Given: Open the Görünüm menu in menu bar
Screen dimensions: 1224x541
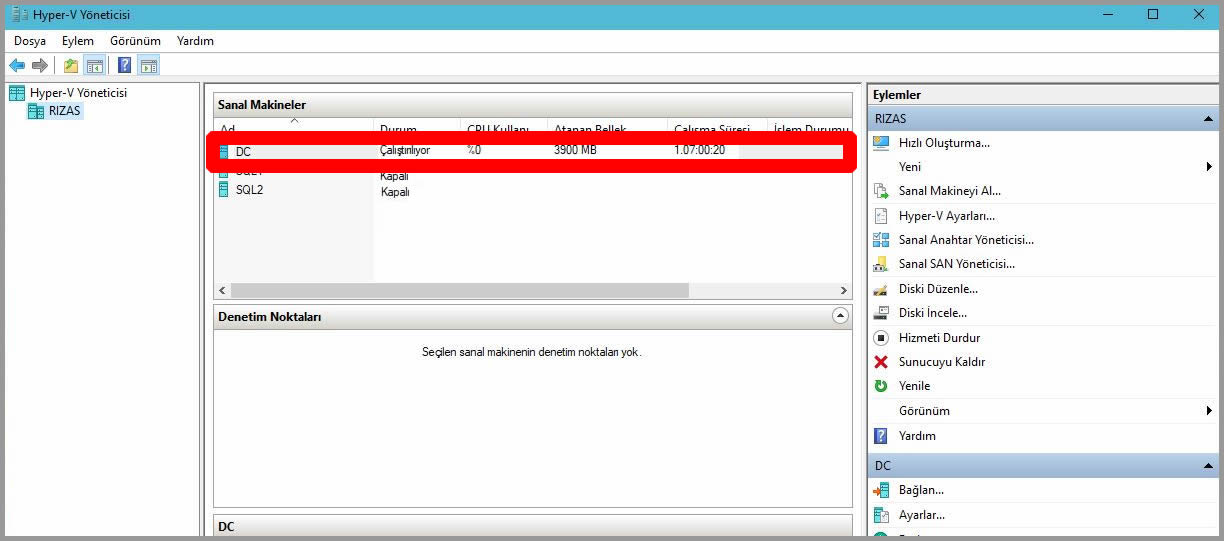Looking at the screenshot, I should click(135, 41).
